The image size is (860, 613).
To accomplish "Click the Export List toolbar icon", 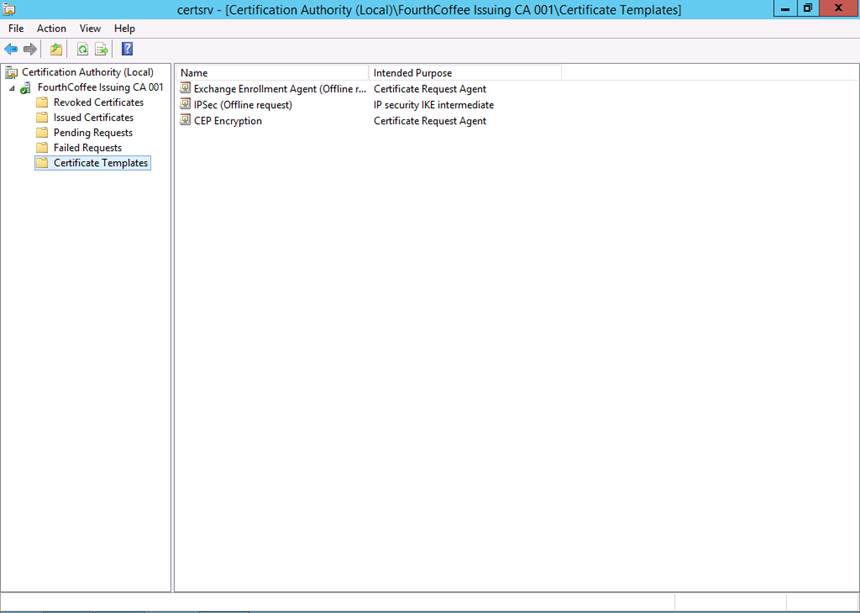I will coord(101,49).
